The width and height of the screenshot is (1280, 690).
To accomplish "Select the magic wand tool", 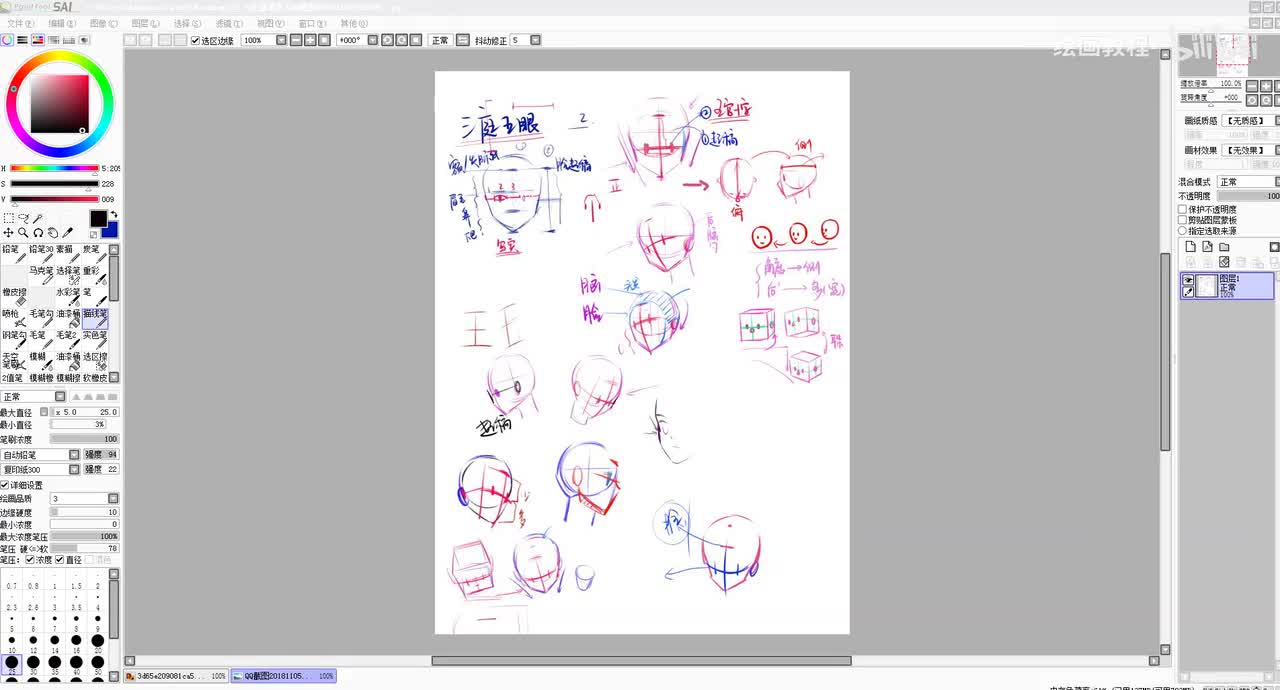I will click(38, 218).
